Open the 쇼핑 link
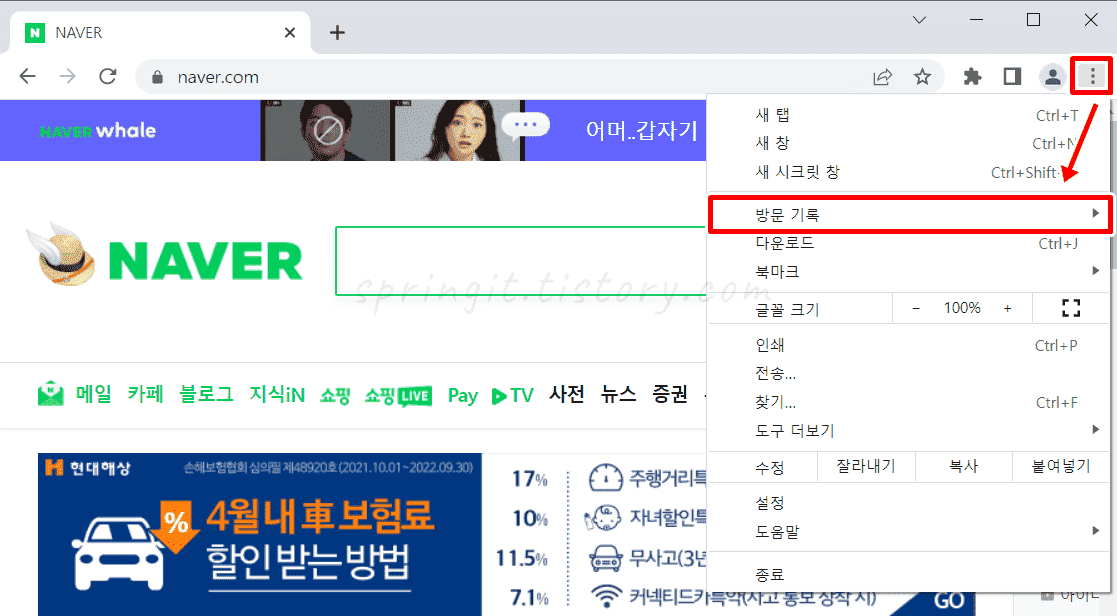1117x616 pixels. point(335,395)
